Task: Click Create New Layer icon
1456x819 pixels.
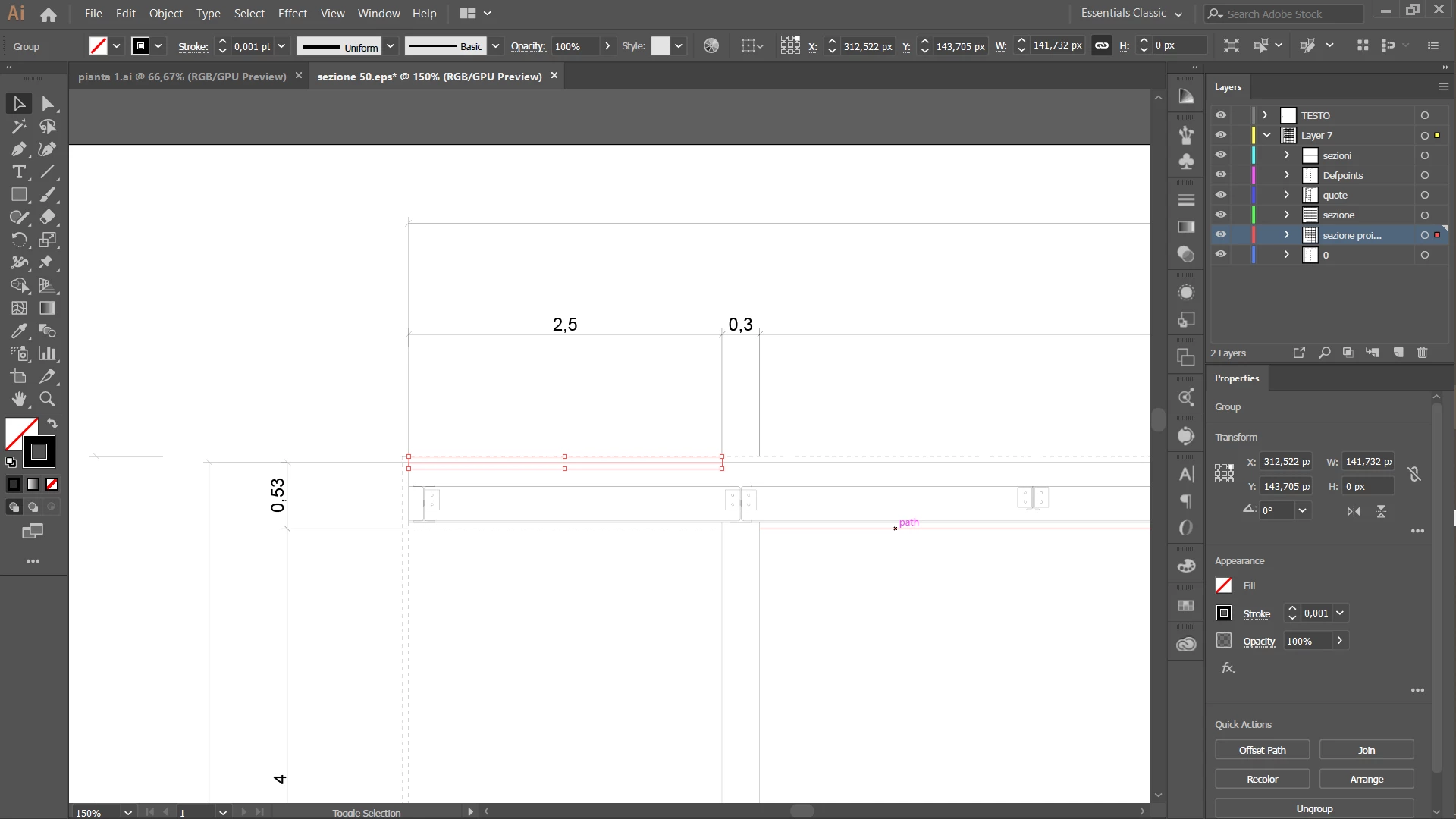Action: coord(1398,353)
